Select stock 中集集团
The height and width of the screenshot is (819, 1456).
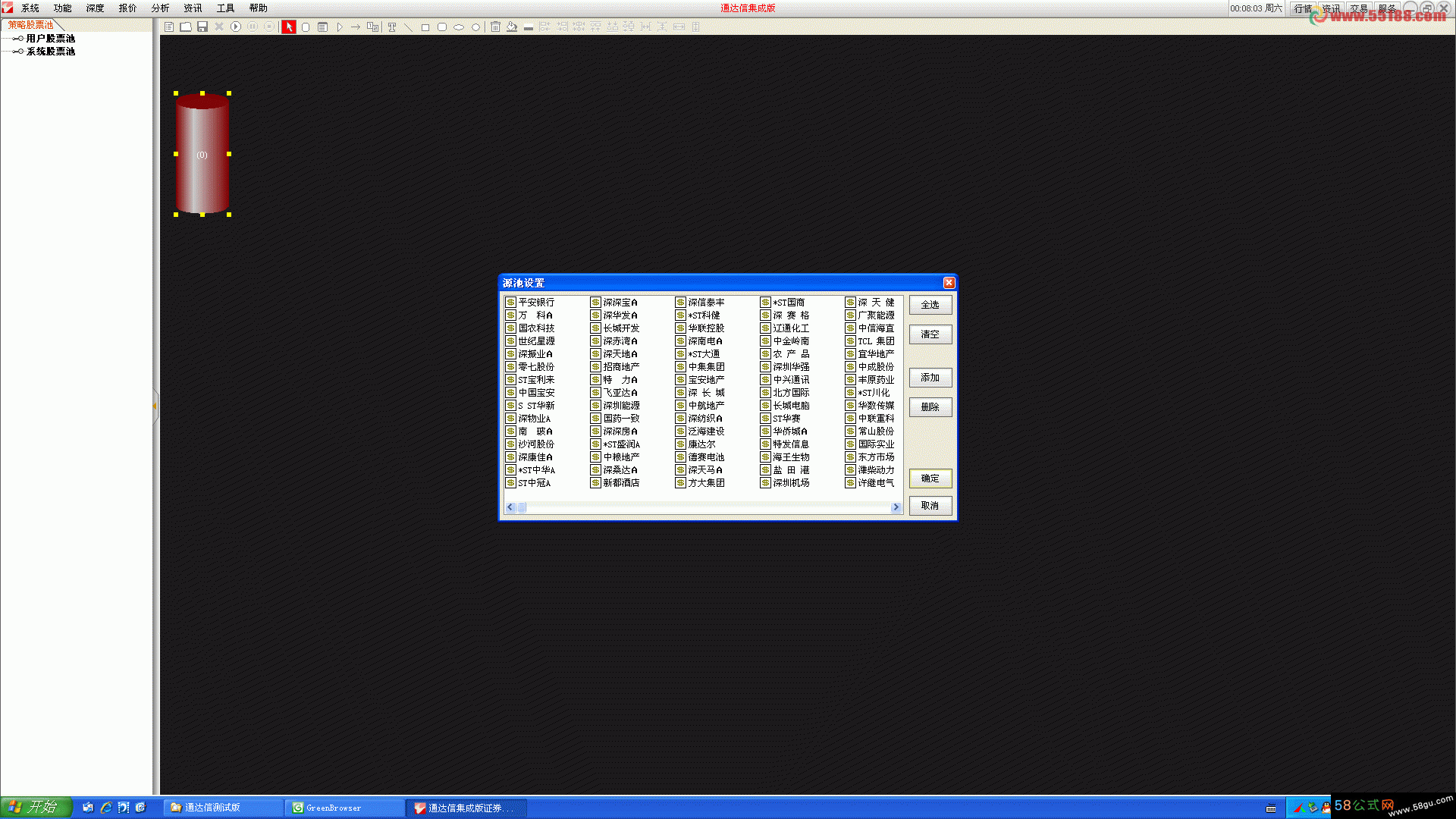click(700, 367)
